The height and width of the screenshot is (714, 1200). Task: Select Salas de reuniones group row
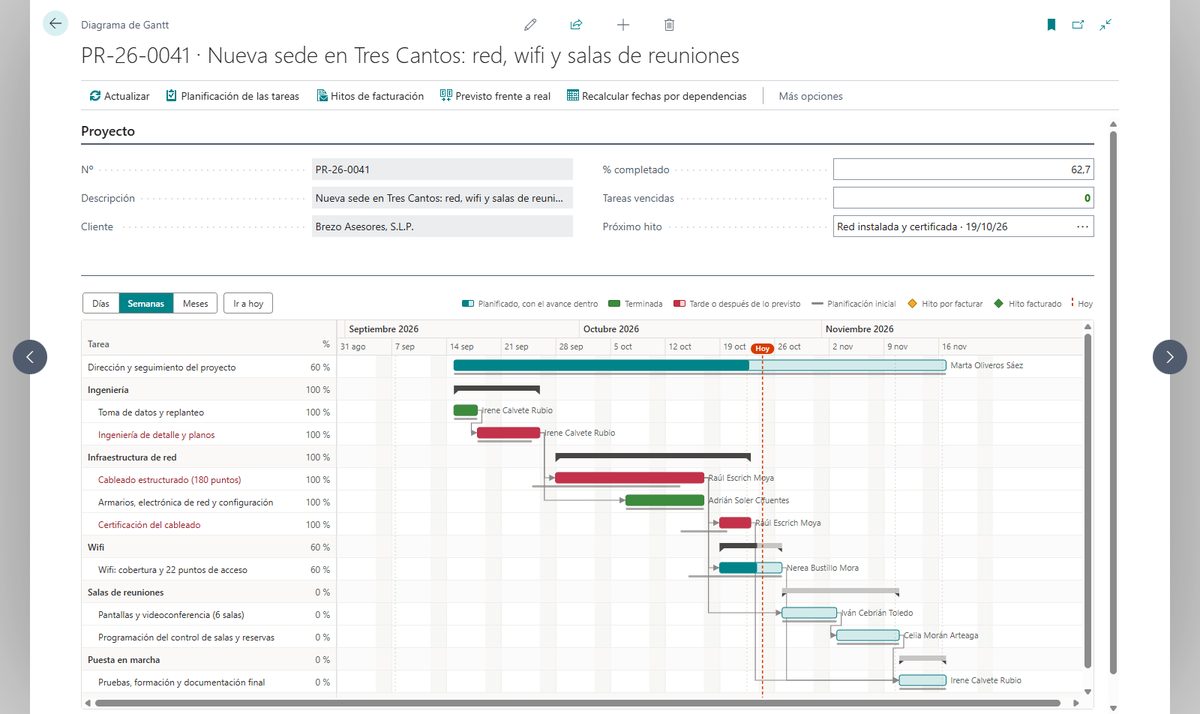pyautogui.click(x=209, y=592)
